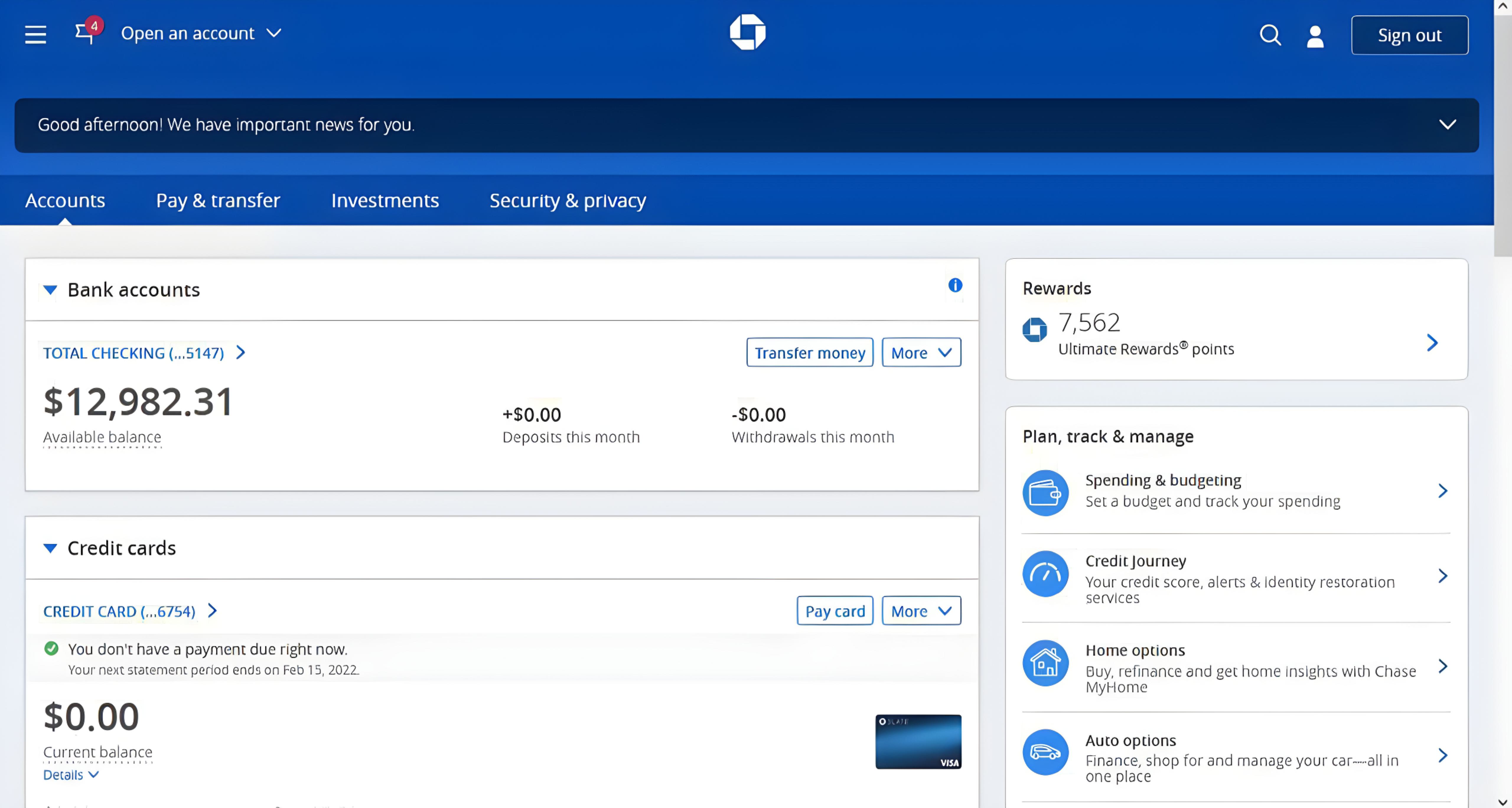Click the scrollbar up arrow
Screen dimensions: 1512x808
click(x=1503, y=6)
